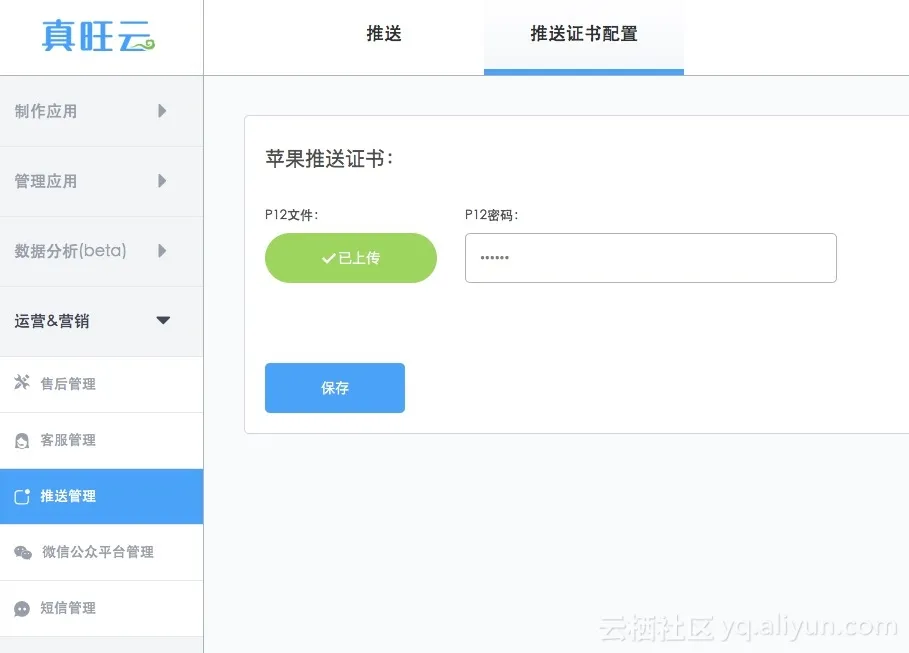Click the WeChat icon beside 微信公众平台管理
Image resolution: width=909 pixels, height=653 pixels.
pos(23,553)
